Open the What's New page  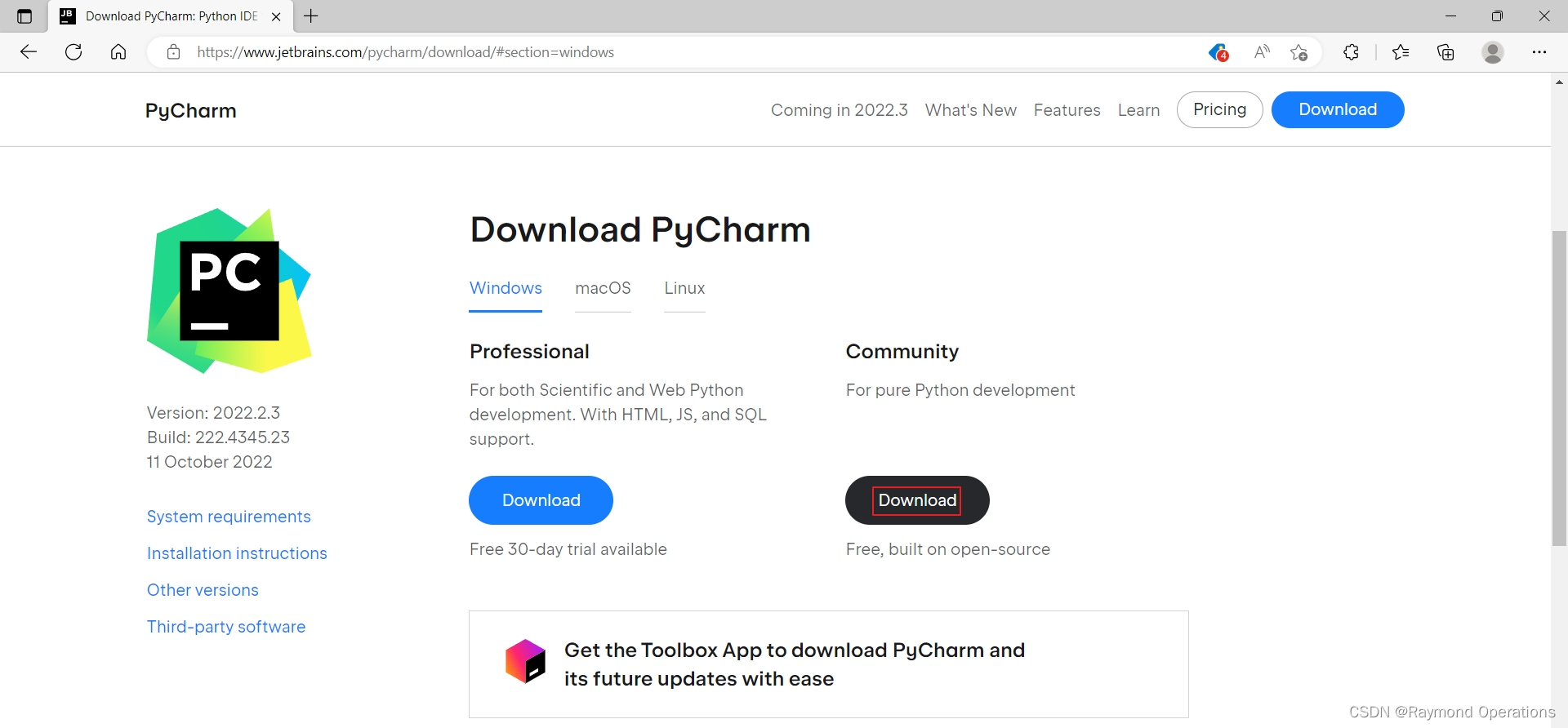click(971, 110)
